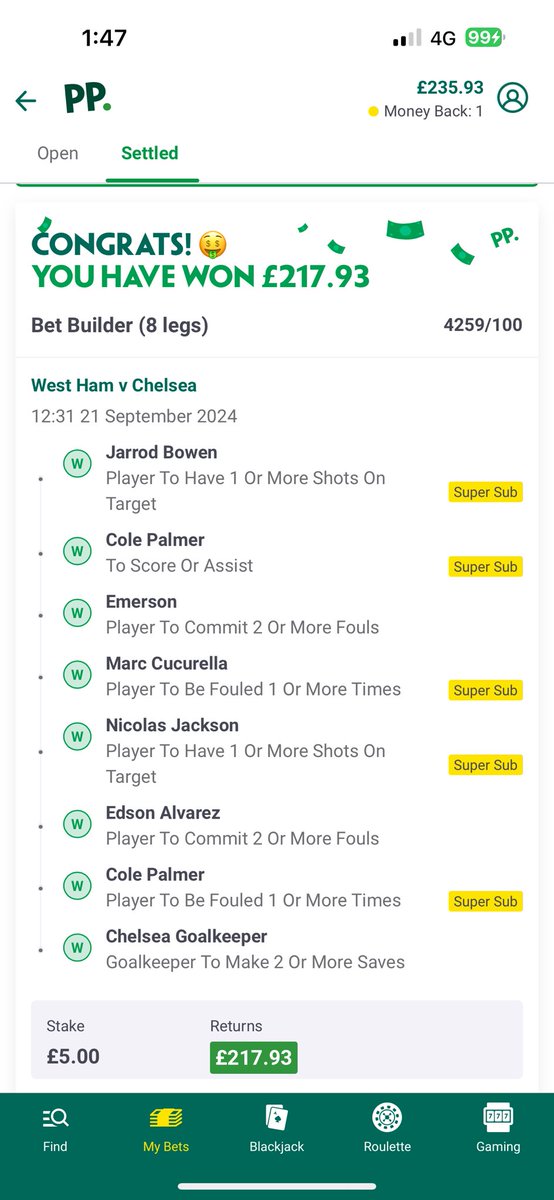Tap Super Sub badge on Marc Cucurella leg
The width and height of the screenshot is (554, 1200).
(485, 690)
